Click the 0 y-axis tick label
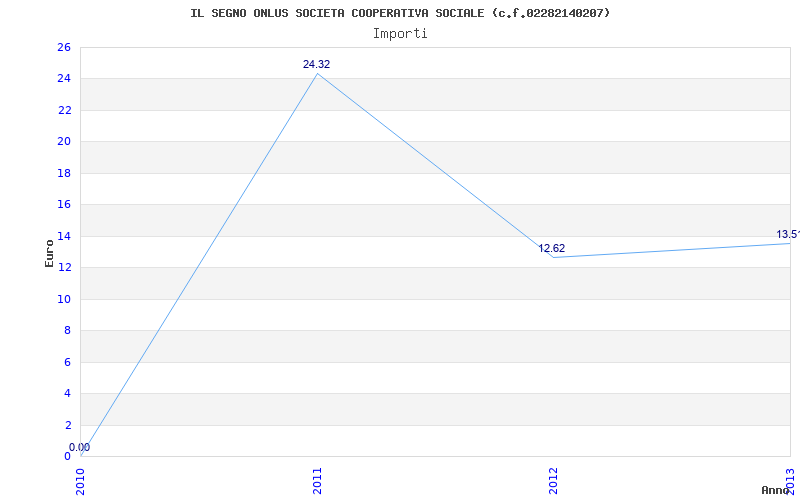Image resolution: width=800 pixels, height=500 pixels. tap(68, 457)
